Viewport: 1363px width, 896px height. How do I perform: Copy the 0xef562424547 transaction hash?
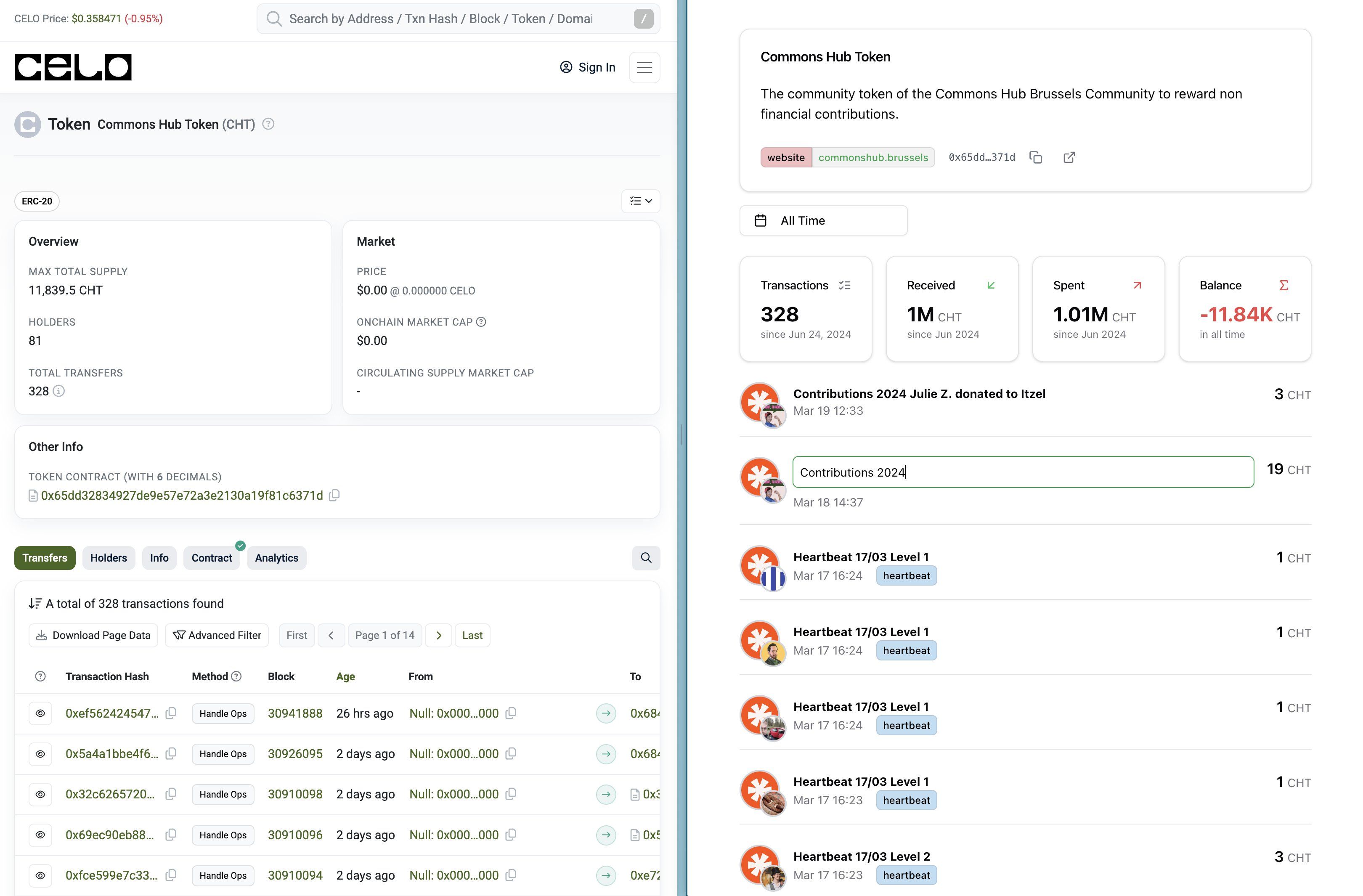(x=171, y=713)
